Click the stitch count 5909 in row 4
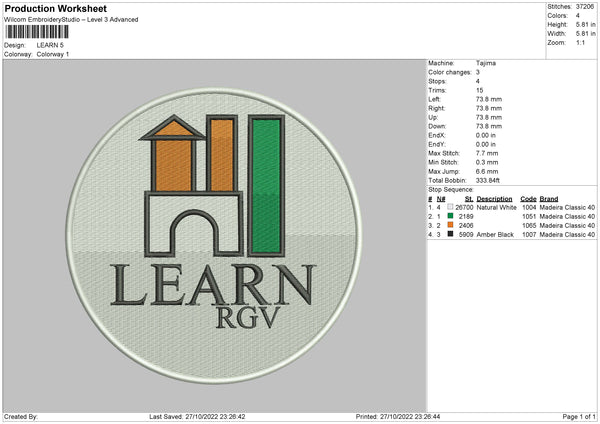 pos(466,235)
